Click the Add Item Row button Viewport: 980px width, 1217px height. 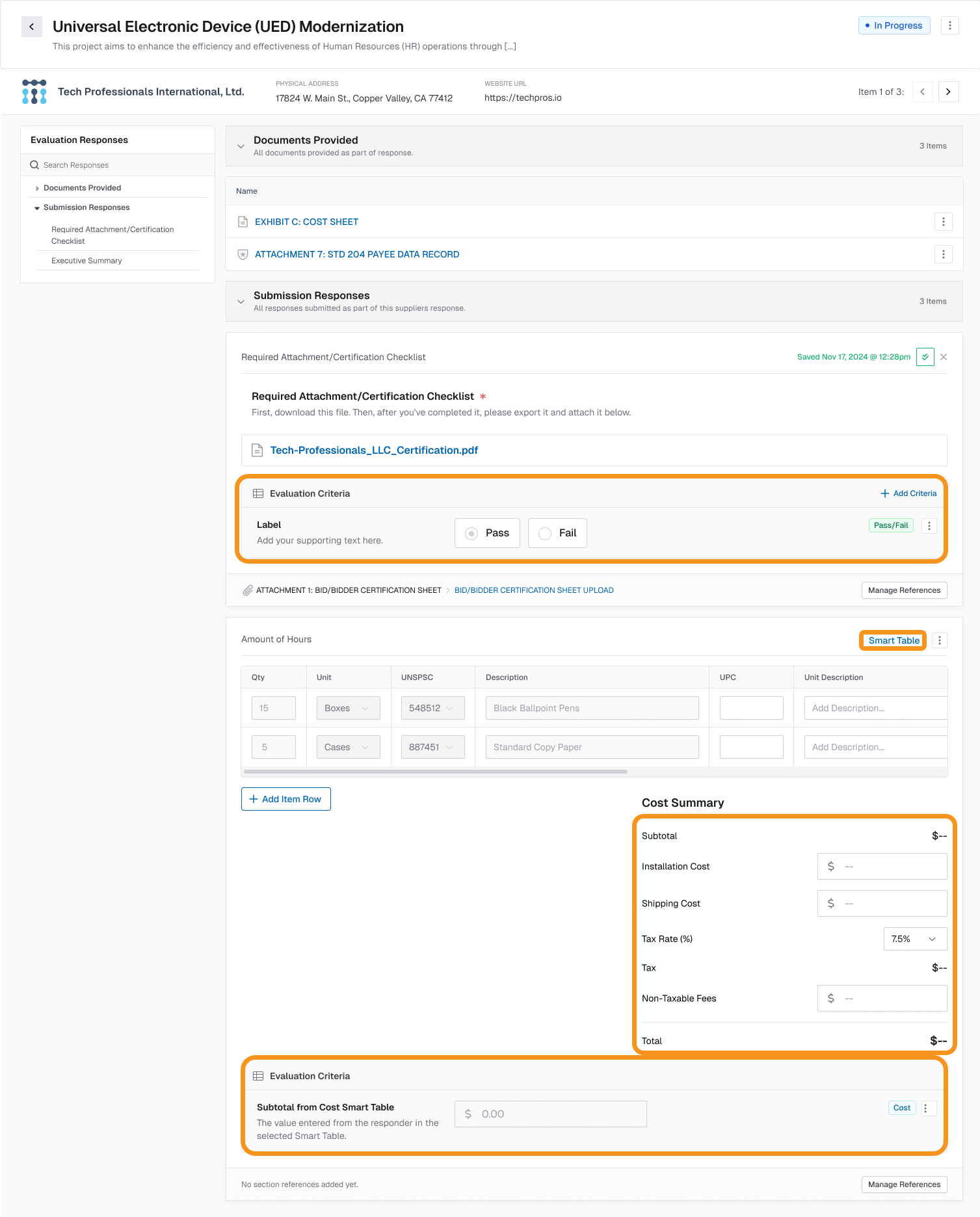pyautogui.click(x=285, y=799)
